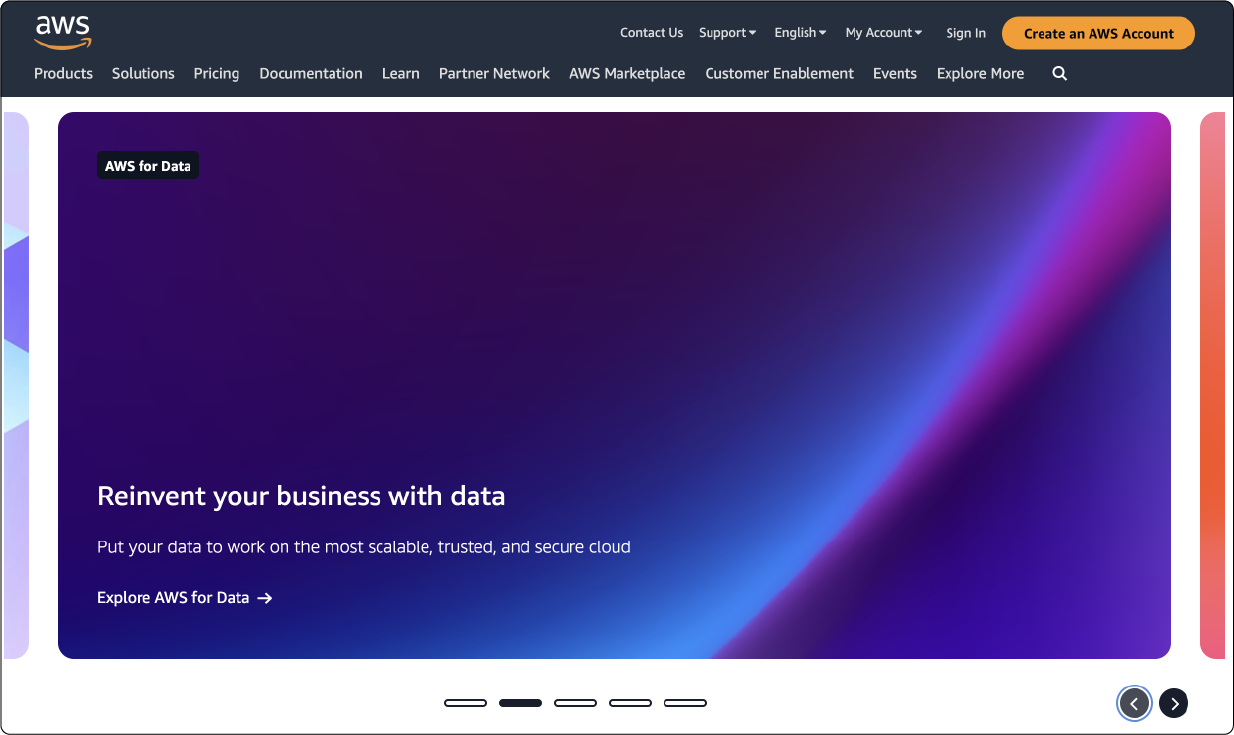The image size is (1234, 735).
Task: Open the Customer Enablement menu
Action: 780,73
